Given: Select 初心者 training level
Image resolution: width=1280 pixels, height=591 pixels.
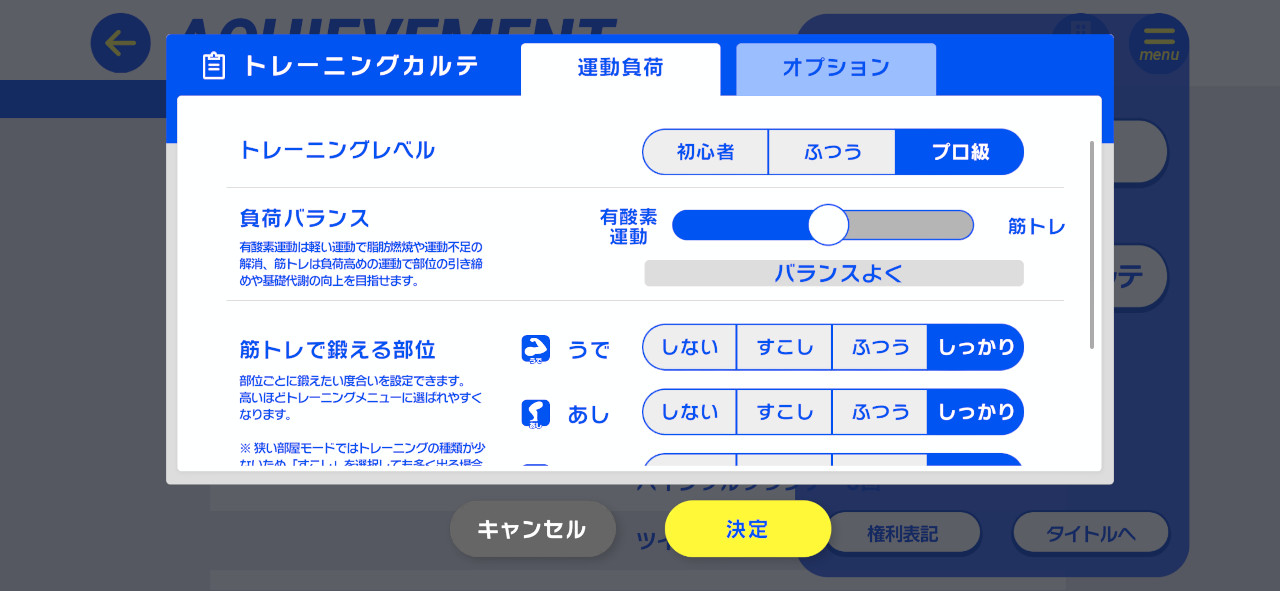Looking at the screenshot, I should tap(705, 152).
